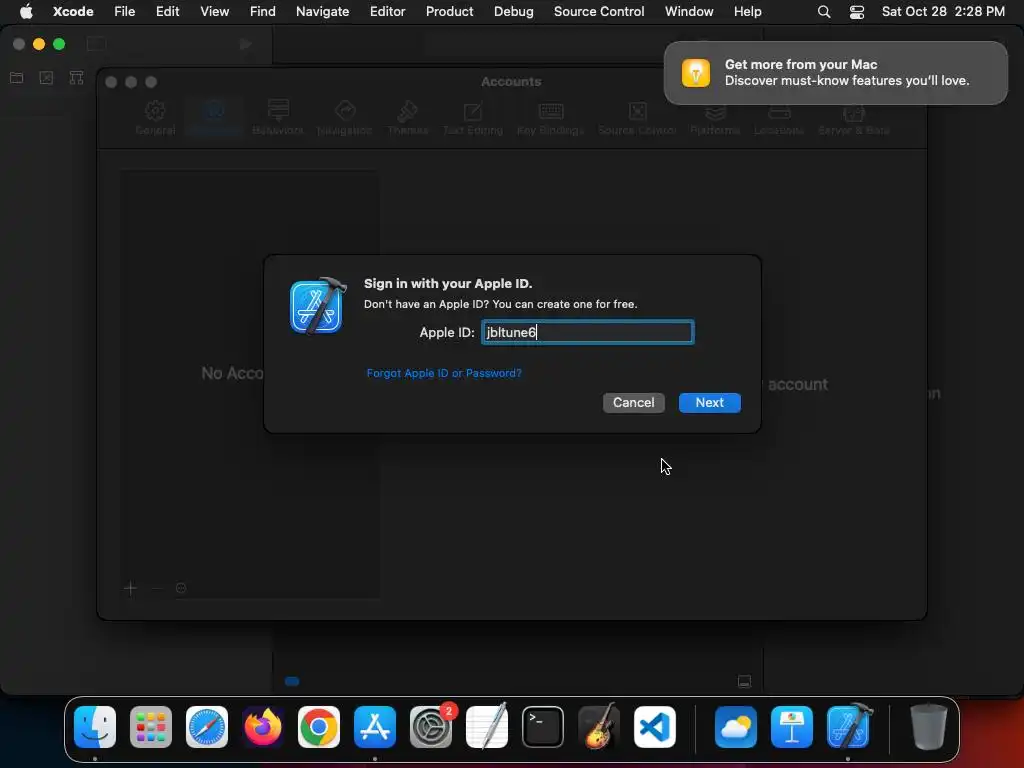1024x768 pixels.
Task: Open the Edit menu
Action: tap(167, 11)
